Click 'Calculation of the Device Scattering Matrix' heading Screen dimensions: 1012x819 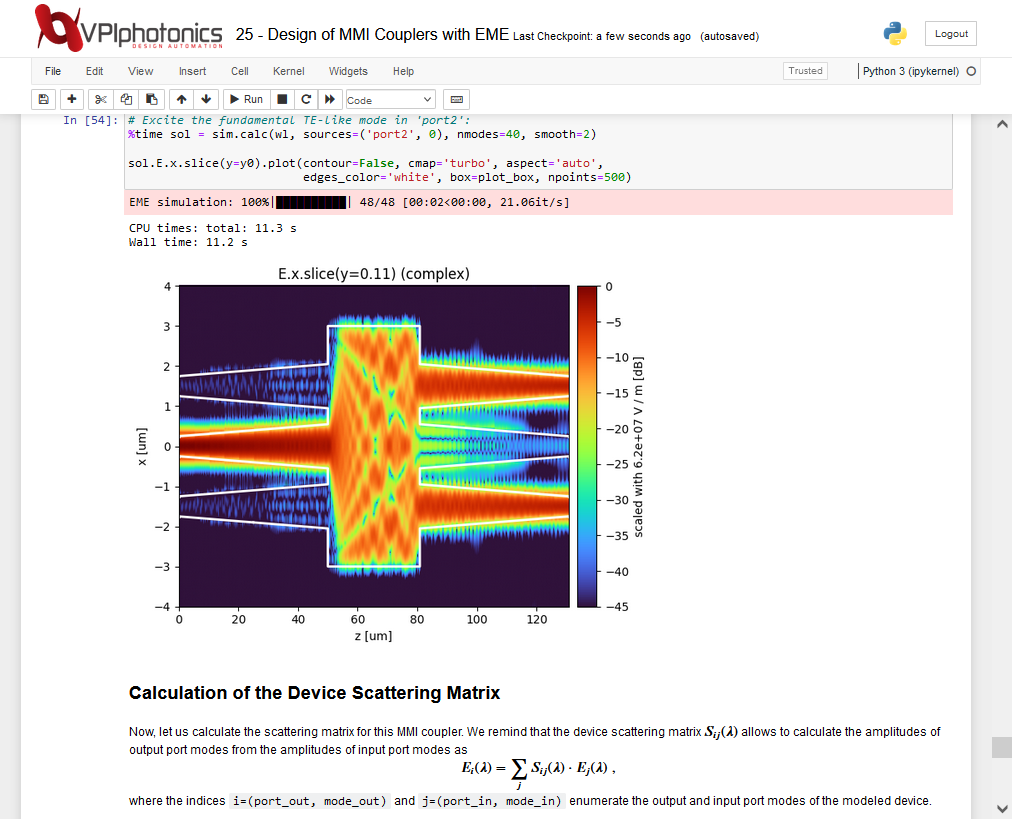314,693
